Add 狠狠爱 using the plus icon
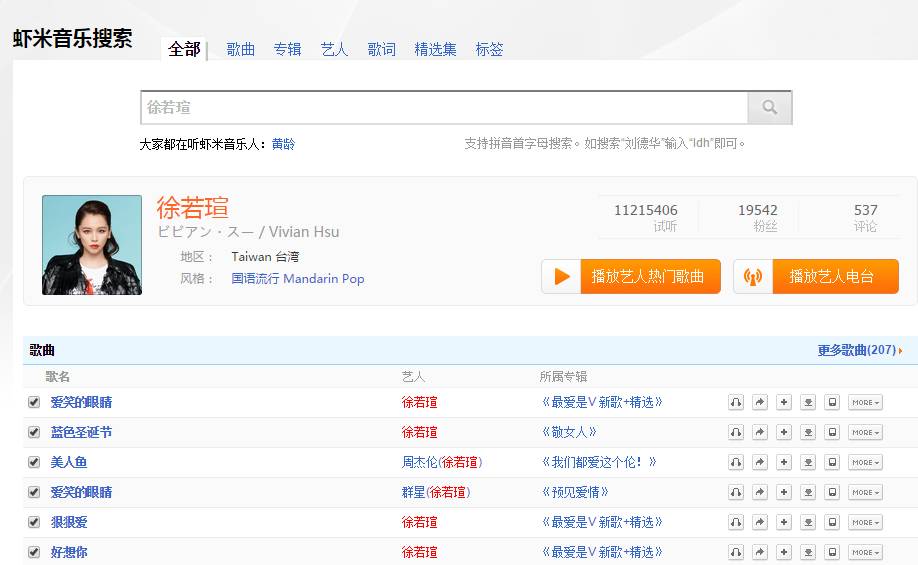The height and width of the screenshot is (565, 918). (784, 522)
